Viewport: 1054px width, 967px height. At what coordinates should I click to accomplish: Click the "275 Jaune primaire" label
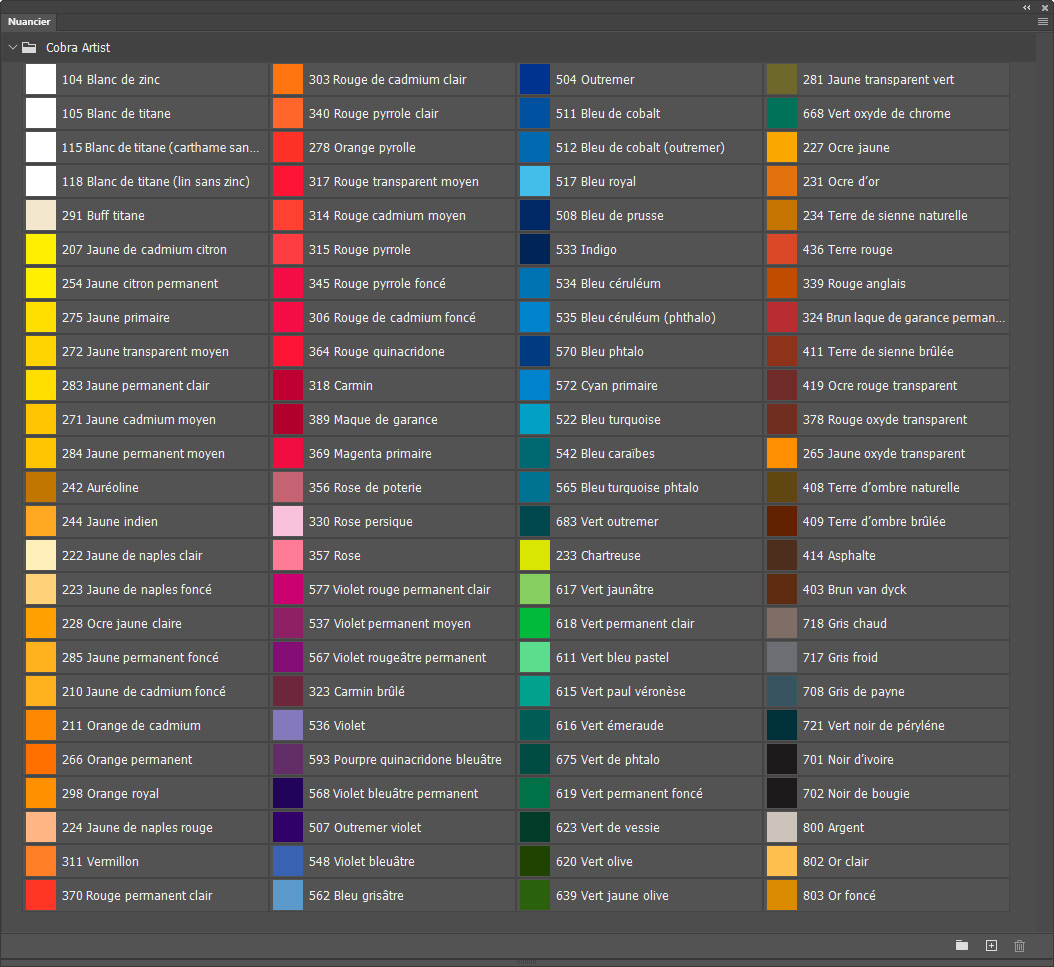point(116,318)
